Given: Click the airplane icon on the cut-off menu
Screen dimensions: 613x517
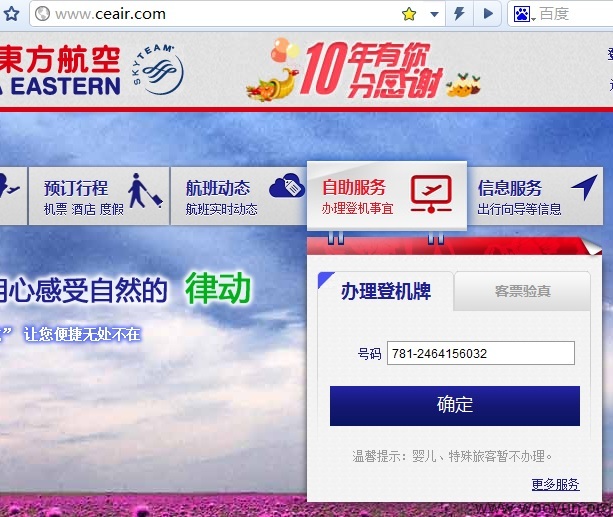Looking at the screenshot, I should point(9,187).
